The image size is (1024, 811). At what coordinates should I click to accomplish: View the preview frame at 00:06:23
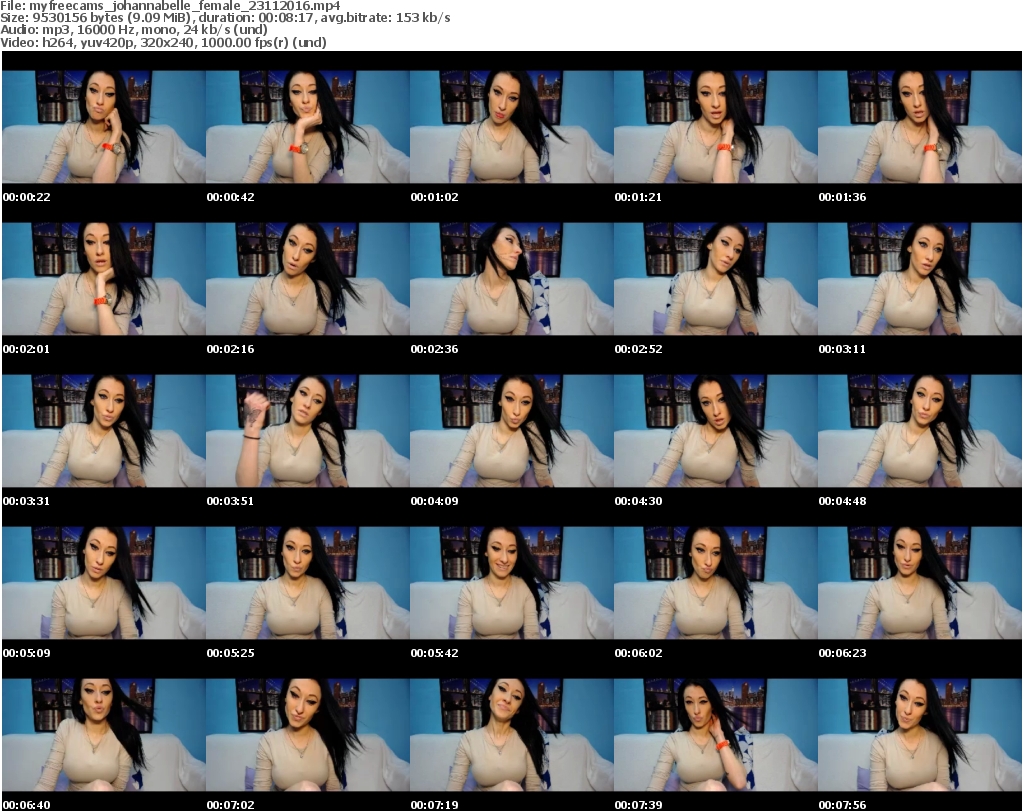click(x=920, y=583)
